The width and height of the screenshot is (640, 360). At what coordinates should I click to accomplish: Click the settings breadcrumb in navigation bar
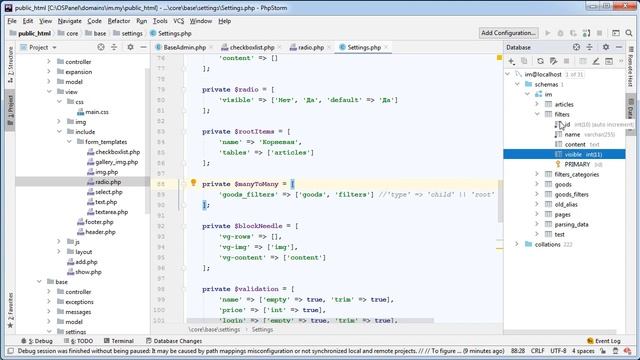point(131,33)
